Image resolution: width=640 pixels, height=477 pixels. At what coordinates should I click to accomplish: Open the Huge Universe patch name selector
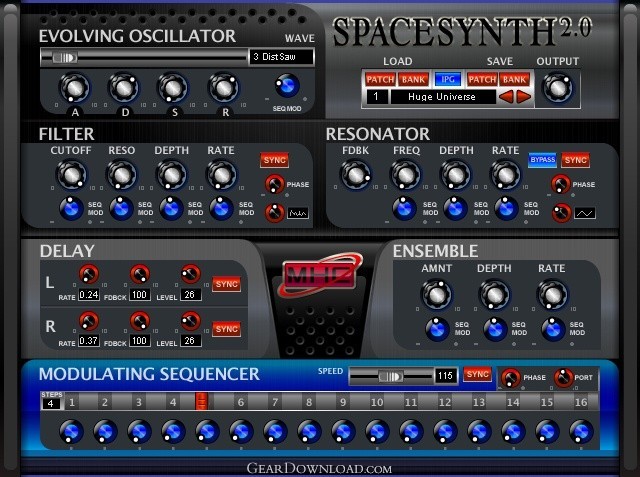click(442, 97)
